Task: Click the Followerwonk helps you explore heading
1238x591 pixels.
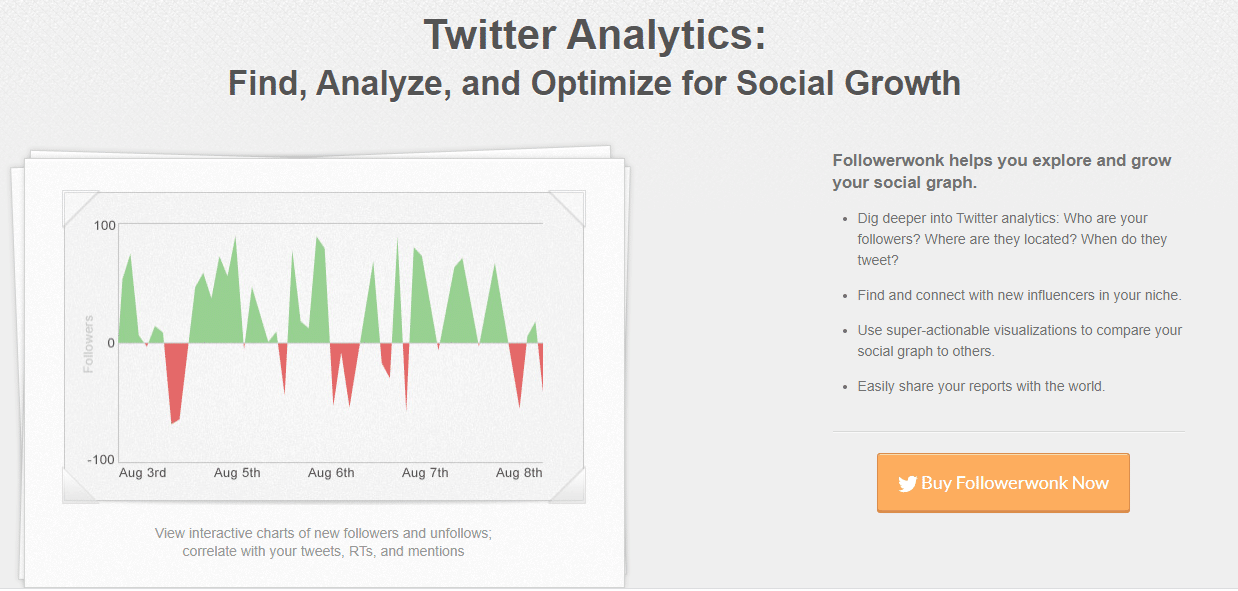Action: (x=1002, y=171)
